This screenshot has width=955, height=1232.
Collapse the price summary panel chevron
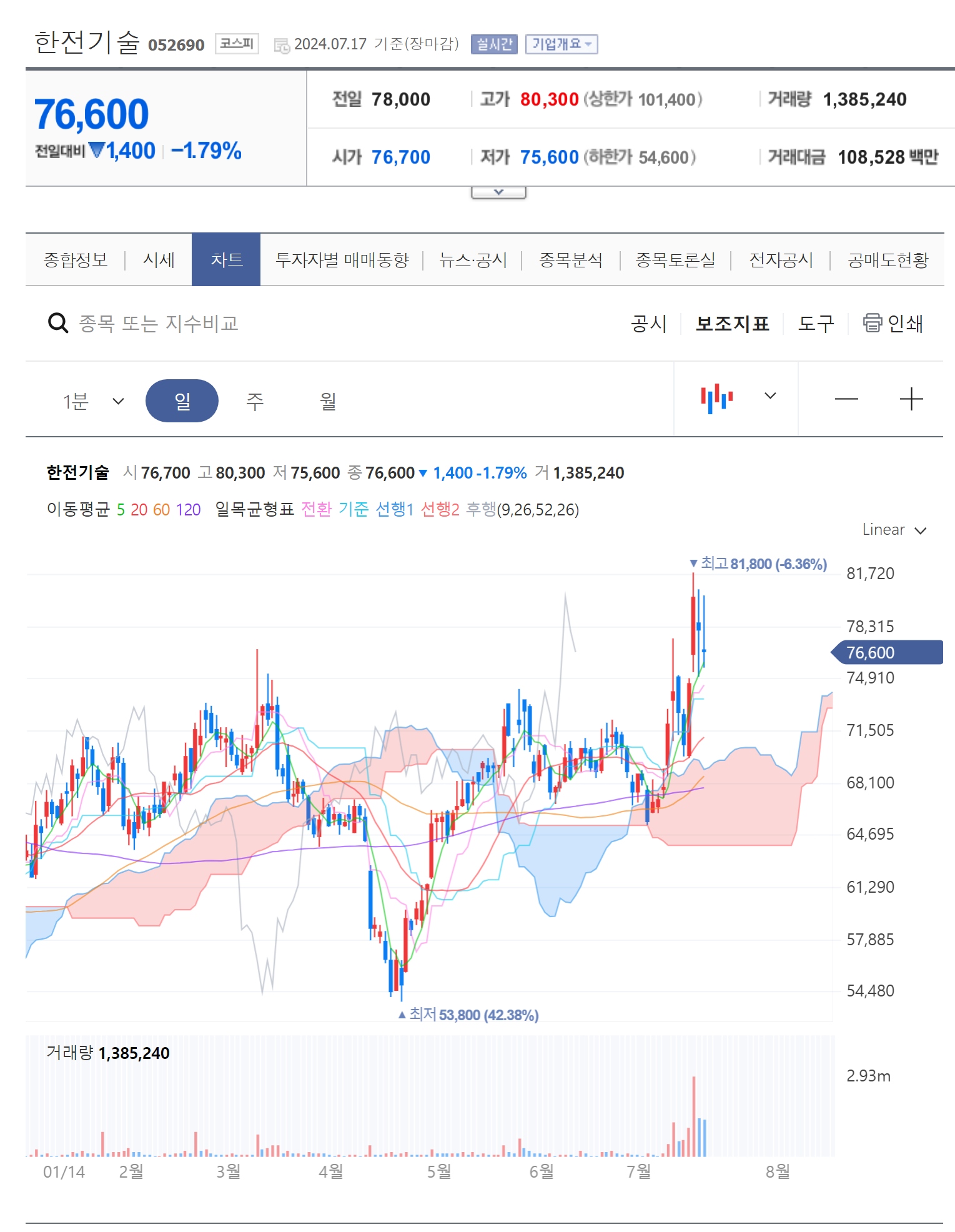498,192
